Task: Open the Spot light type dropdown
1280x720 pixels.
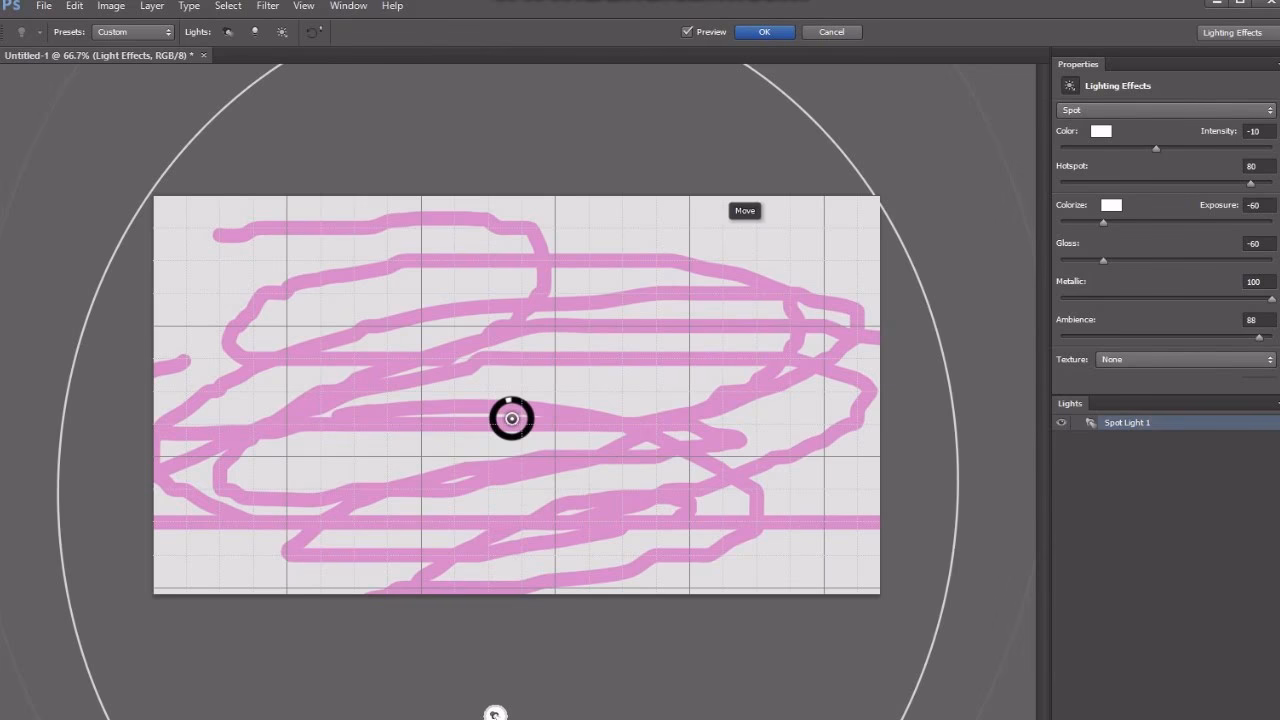Action: [1165, 110]
